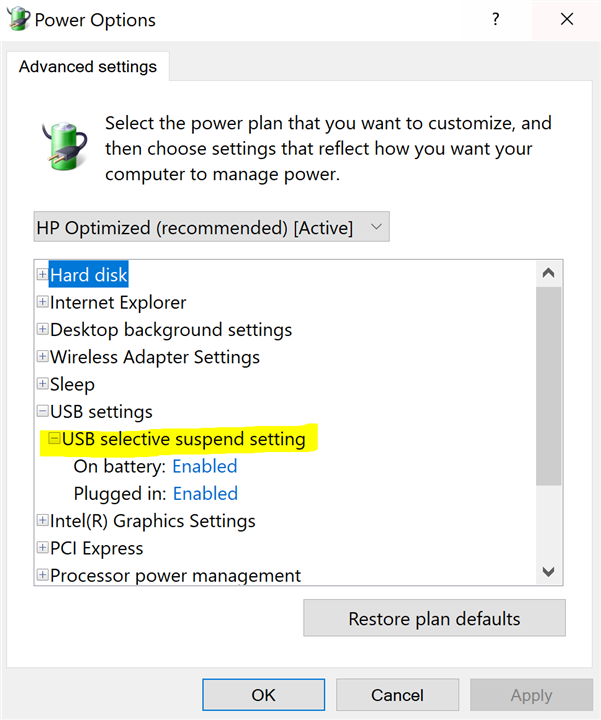The width and height of the screenshot is (601, 720).
Task: Click the Power Options battery title icon
Action: (x=18, y=19)
